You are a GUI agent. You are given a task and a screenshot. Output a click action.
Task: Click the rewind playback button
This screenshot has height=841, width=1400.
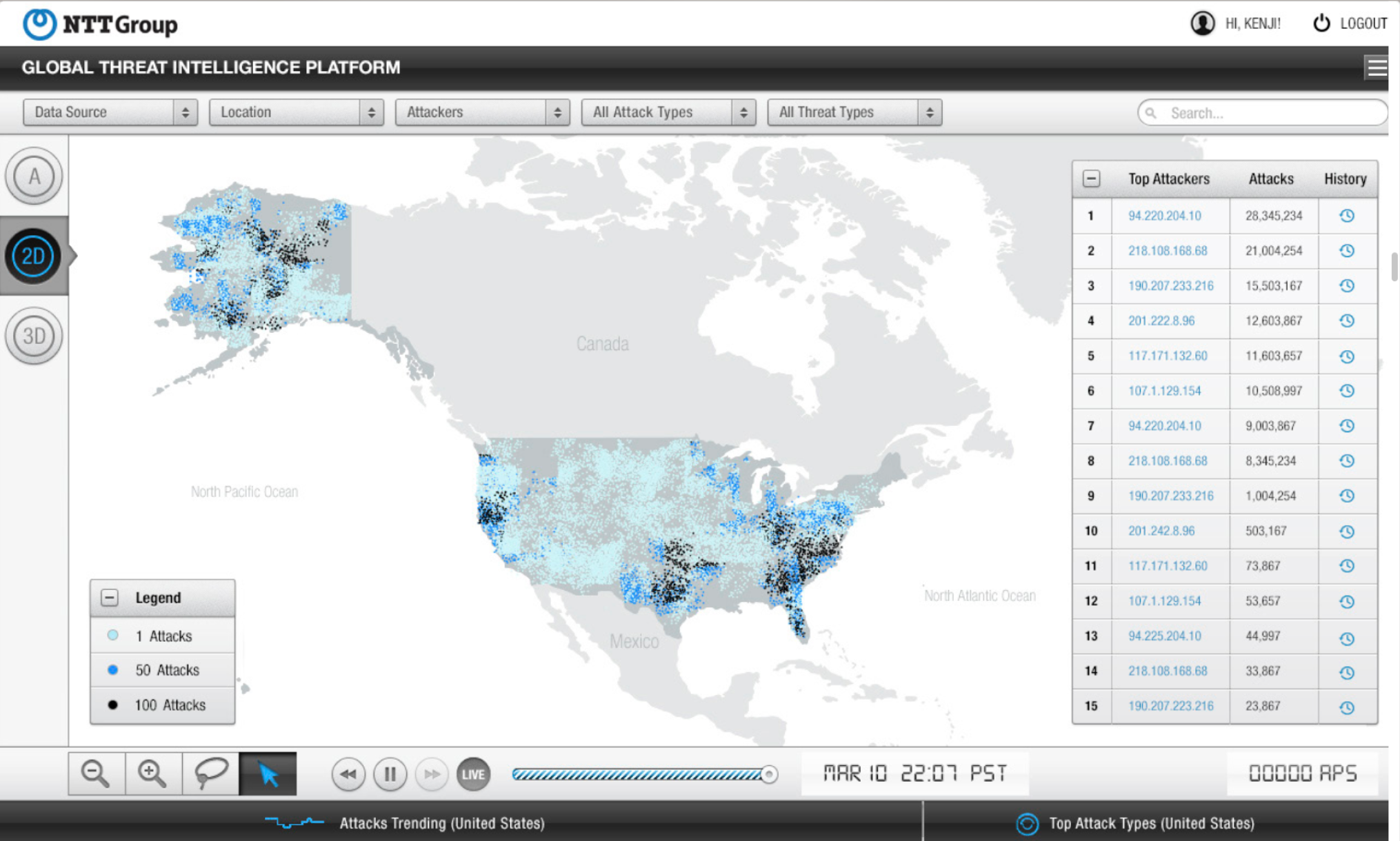(348, 774)
